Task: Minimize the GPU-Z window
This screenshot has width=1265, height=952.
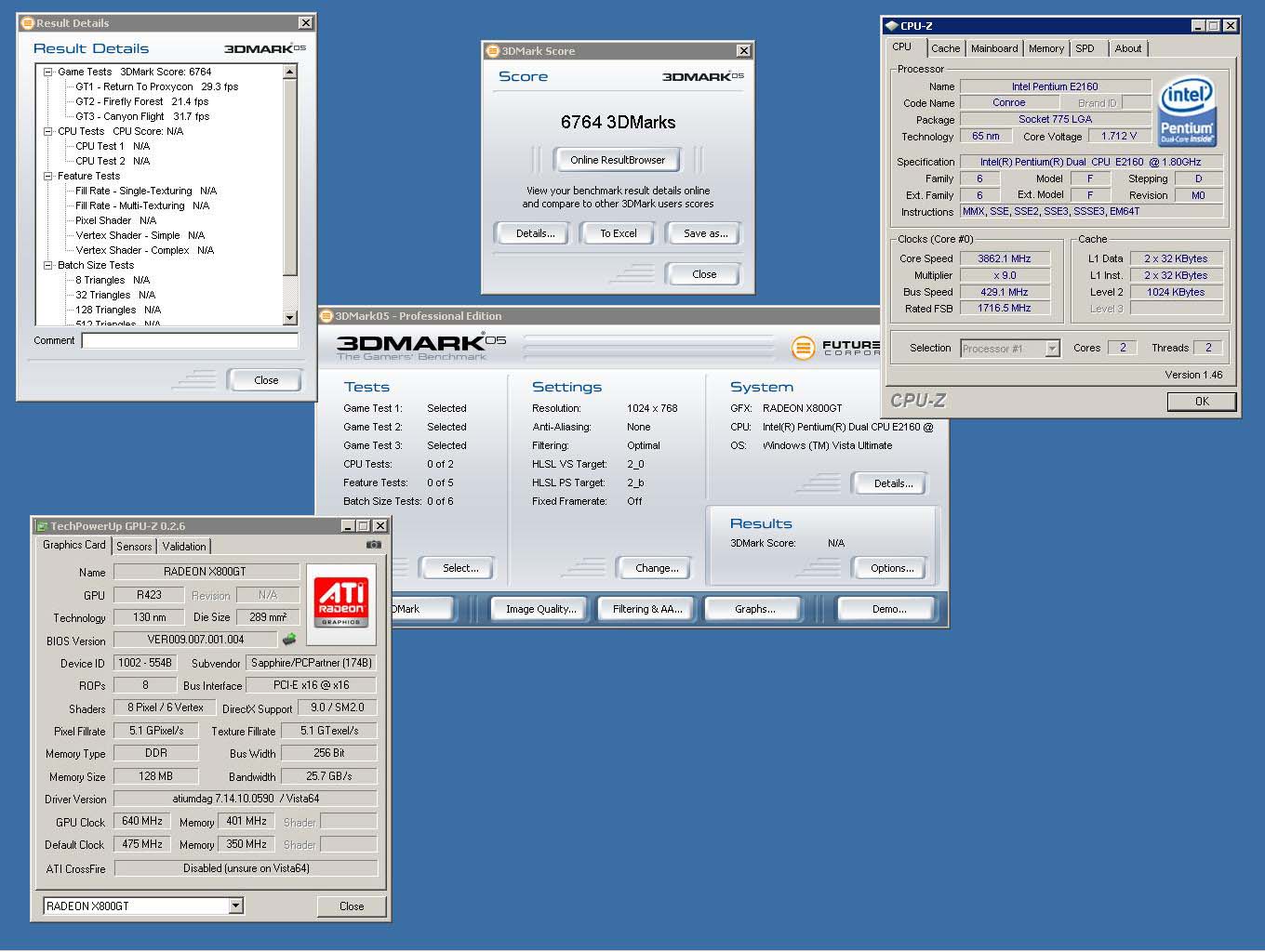Action: [x=348, y=526]
